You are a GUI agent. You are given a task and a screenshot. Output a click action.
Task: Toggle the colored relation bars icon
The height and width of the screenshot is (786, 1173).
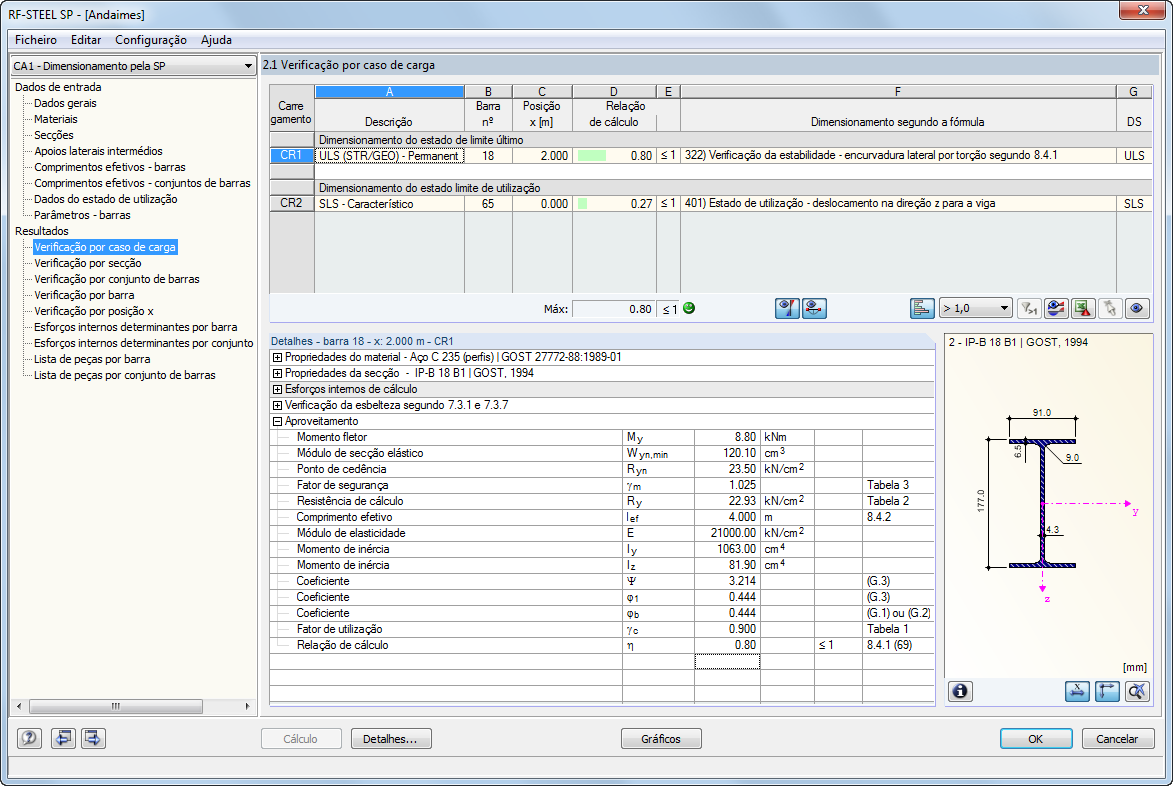coord(922,308)
